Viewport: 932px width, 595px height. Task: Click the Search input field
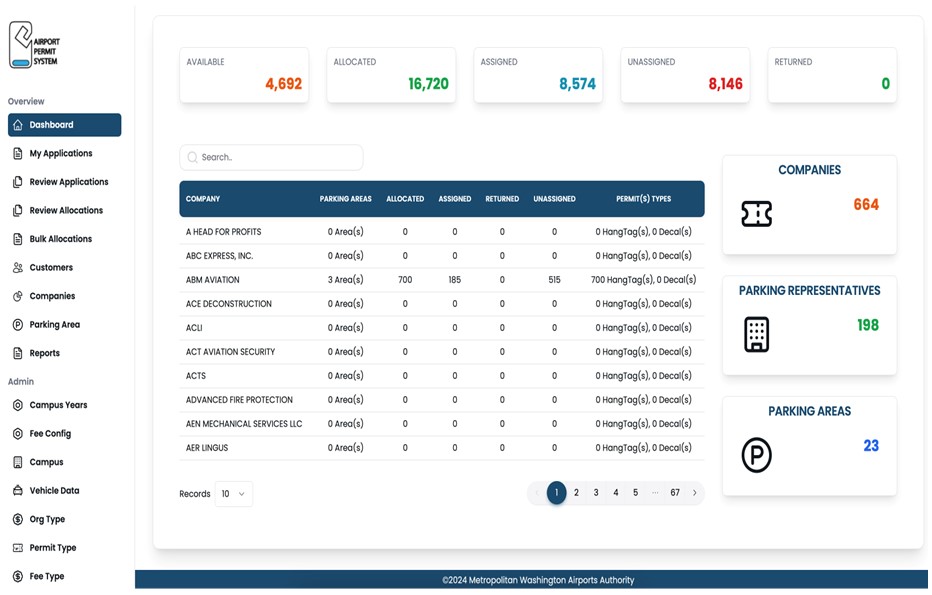click(271, 158)
